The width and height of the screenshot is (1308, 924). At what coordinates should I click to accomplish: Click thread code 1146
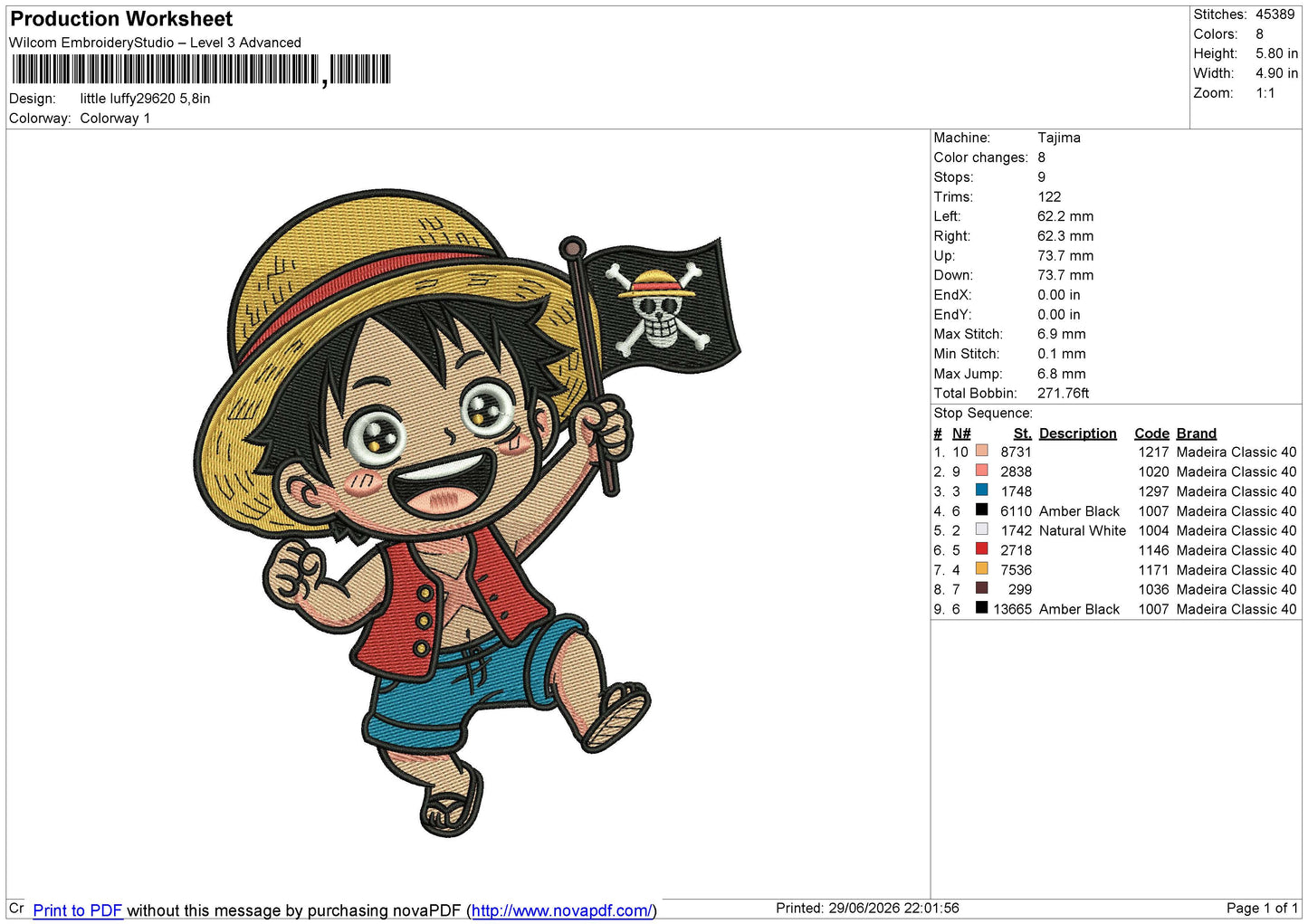coord(1154,550)
